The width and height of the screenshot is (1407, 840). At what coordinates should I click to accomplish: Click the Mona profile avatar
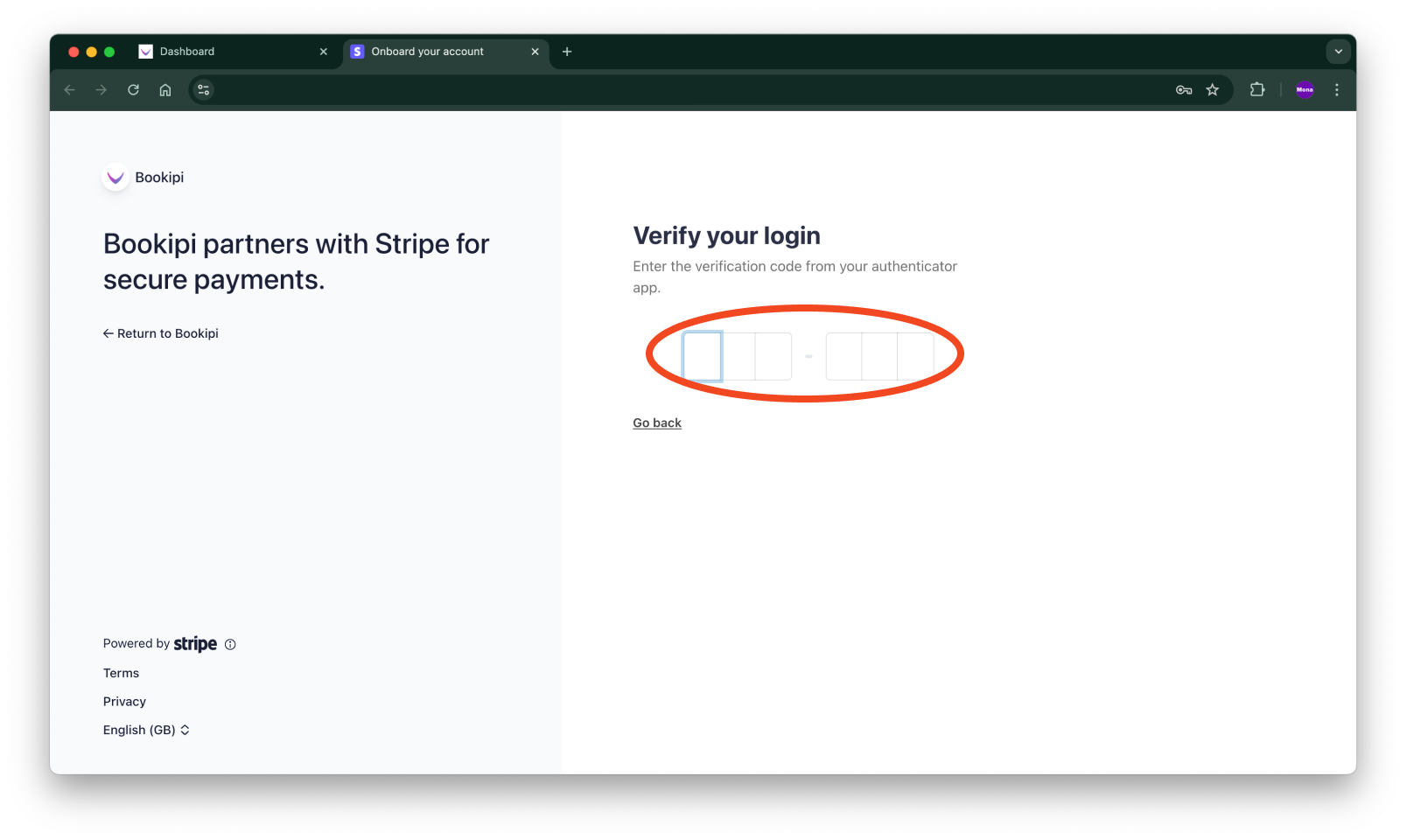[1305, 89]
